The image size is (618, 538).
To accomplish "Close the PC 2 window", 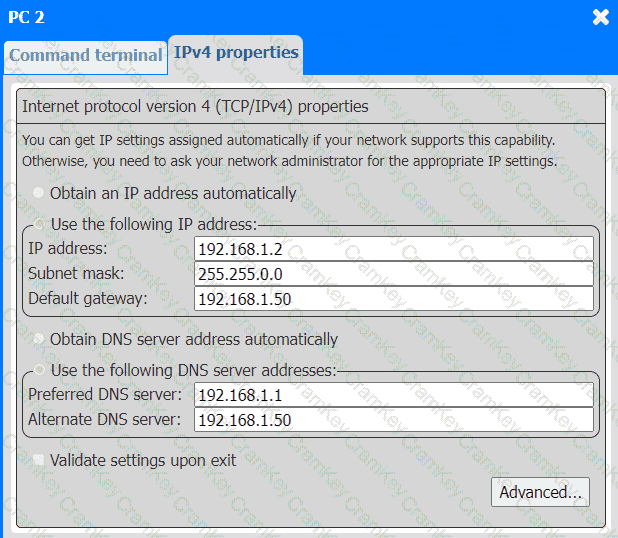I will pyautogui.click(x=600, y=17).
